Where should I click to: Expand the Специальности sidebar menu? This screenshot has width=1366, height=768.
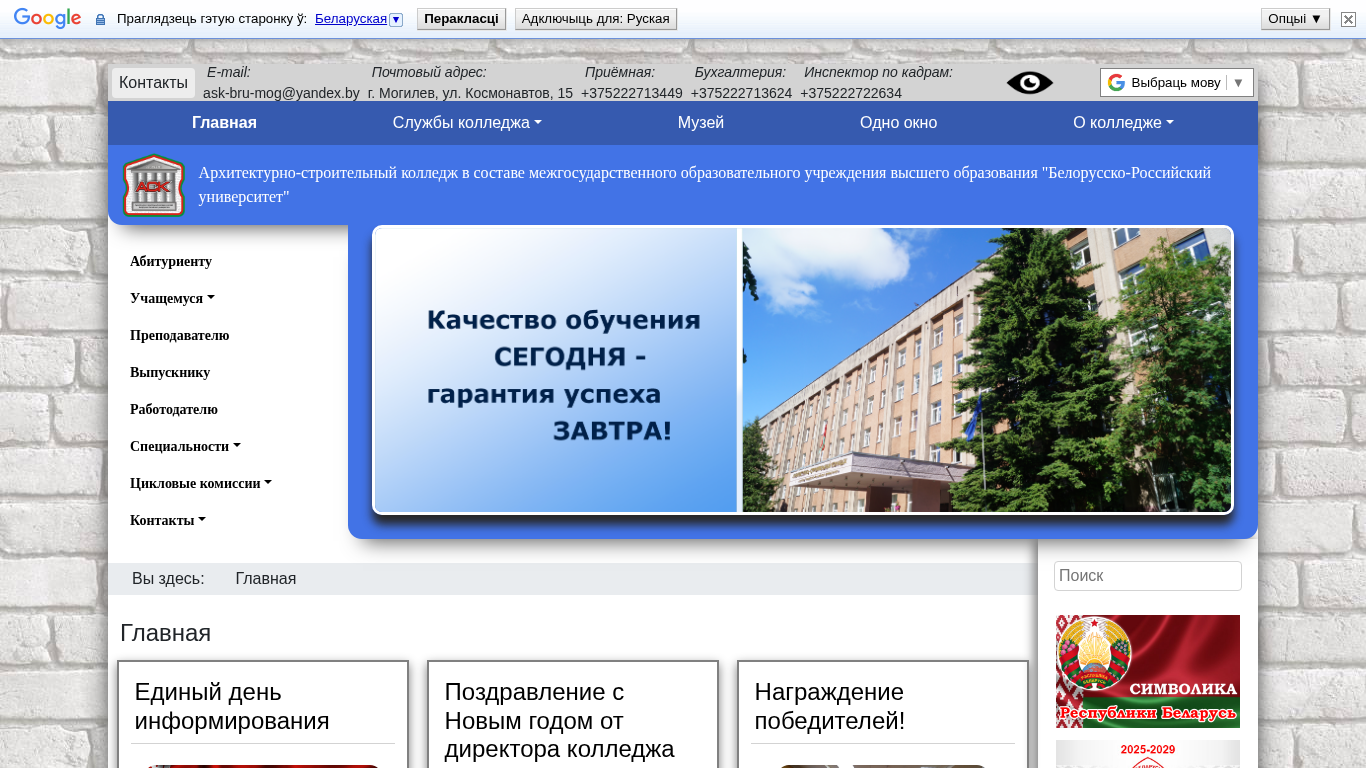[185, 447]
